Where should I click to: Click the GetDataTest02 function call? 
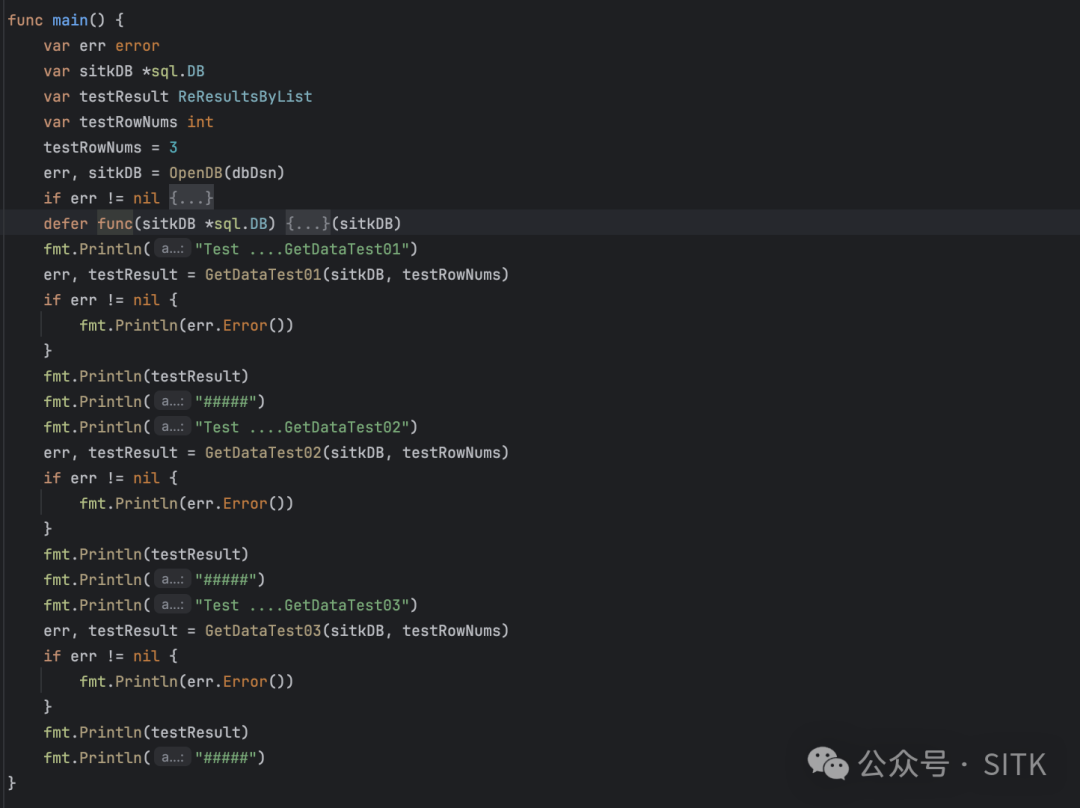click(x=263, y=452)
